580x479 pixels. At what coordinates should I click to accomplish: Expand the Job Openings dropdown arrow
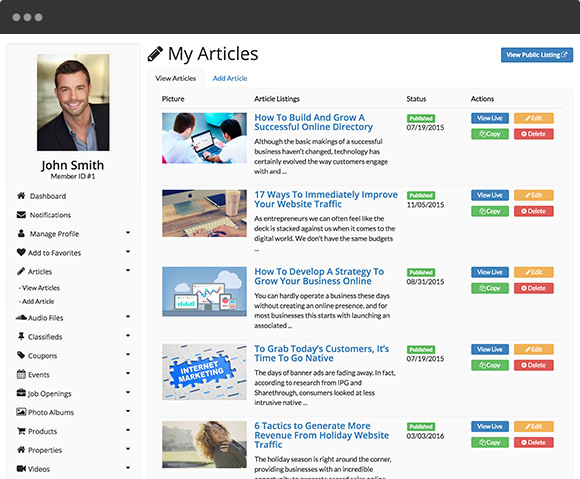[x=128, y=392]
